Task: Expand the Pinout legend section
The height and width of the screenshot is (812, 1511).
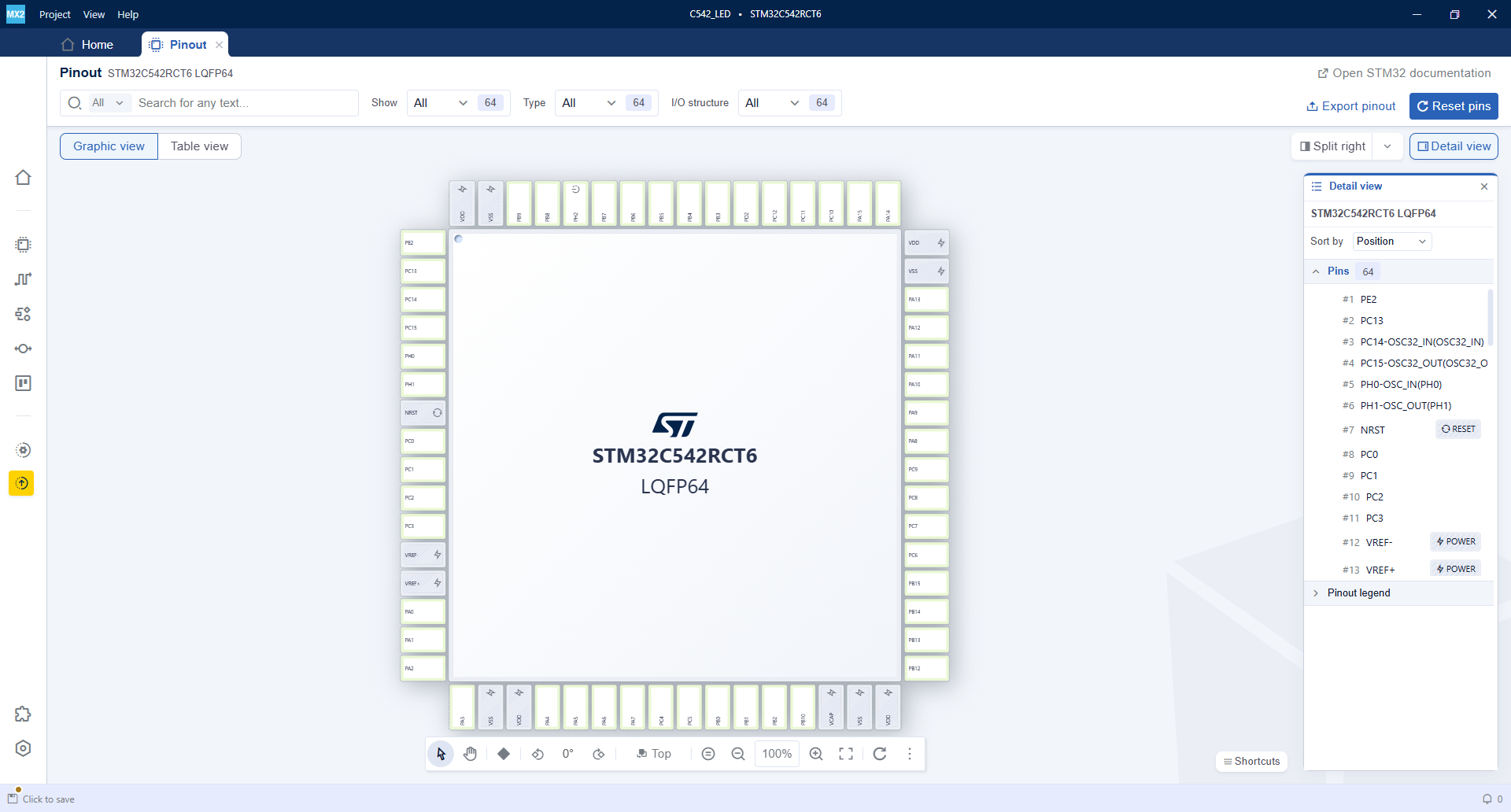Action: pos(1316,593)
